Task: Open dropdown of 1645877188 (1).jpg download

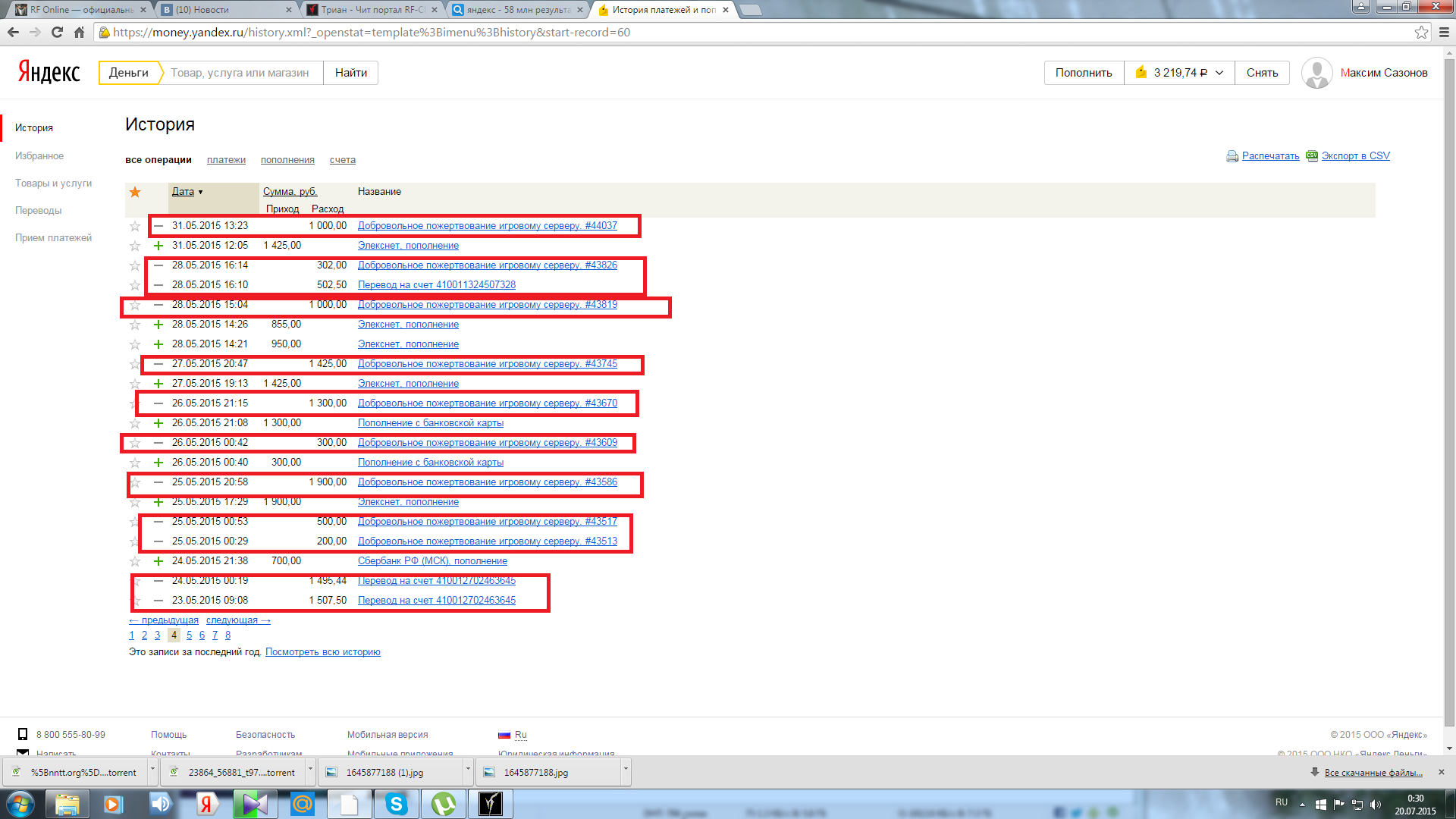Action: tap(468, 771)
